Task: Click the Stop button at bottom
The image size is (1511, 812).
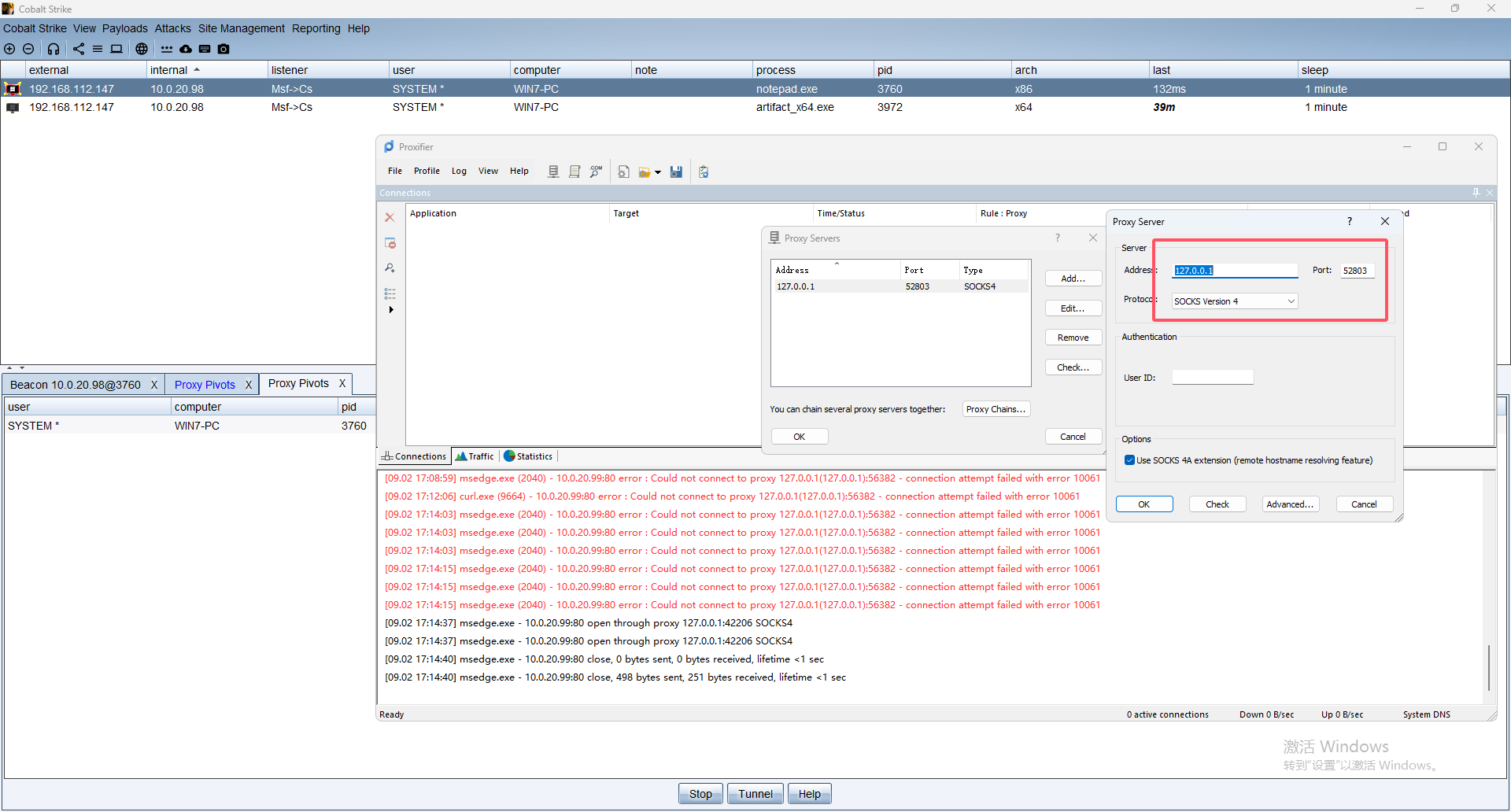Action: [x=700, y=794]
